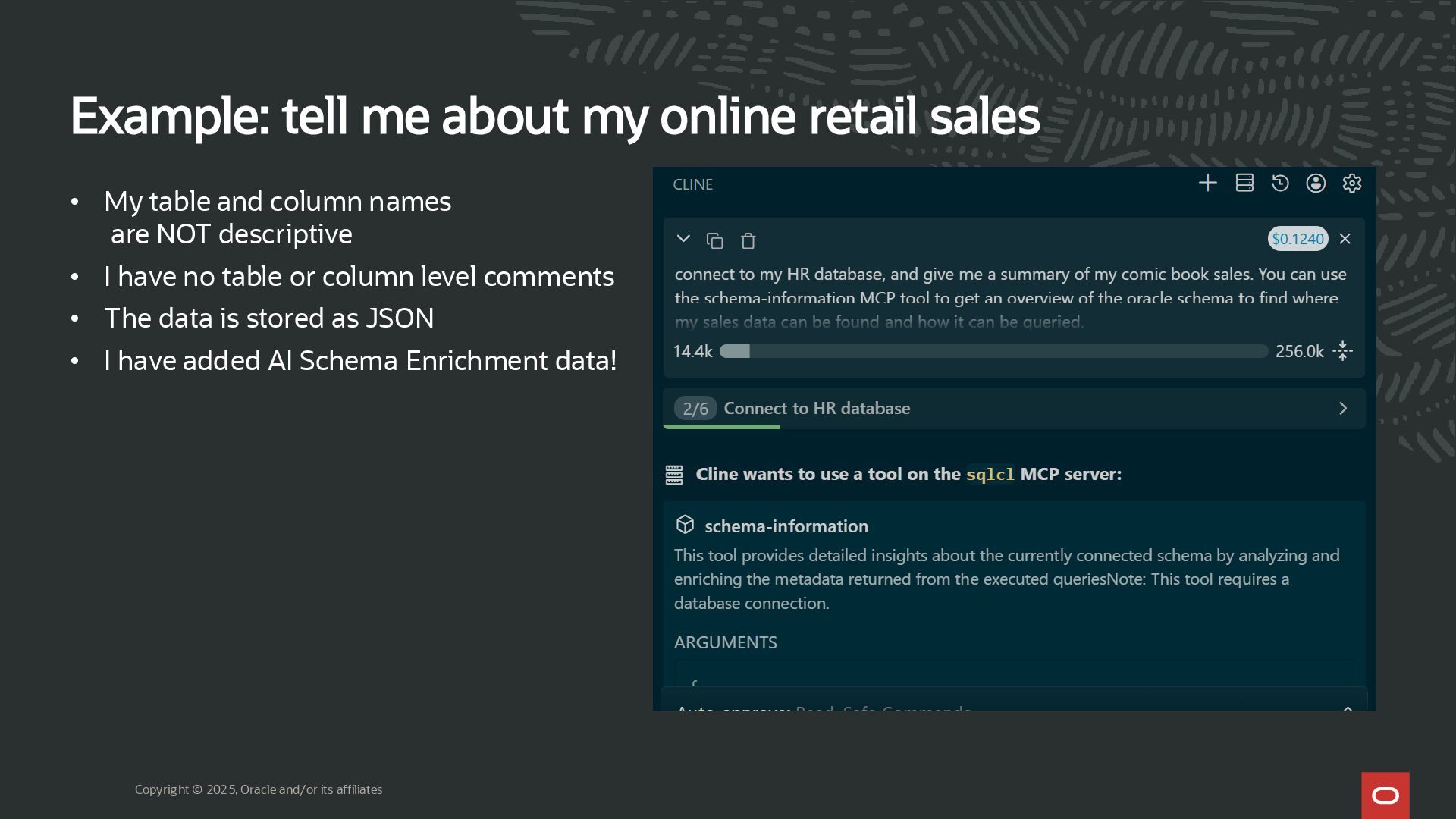Click the context usage progress bar
The height and width of the screenshot is (819, 1456).
point(993,351)
